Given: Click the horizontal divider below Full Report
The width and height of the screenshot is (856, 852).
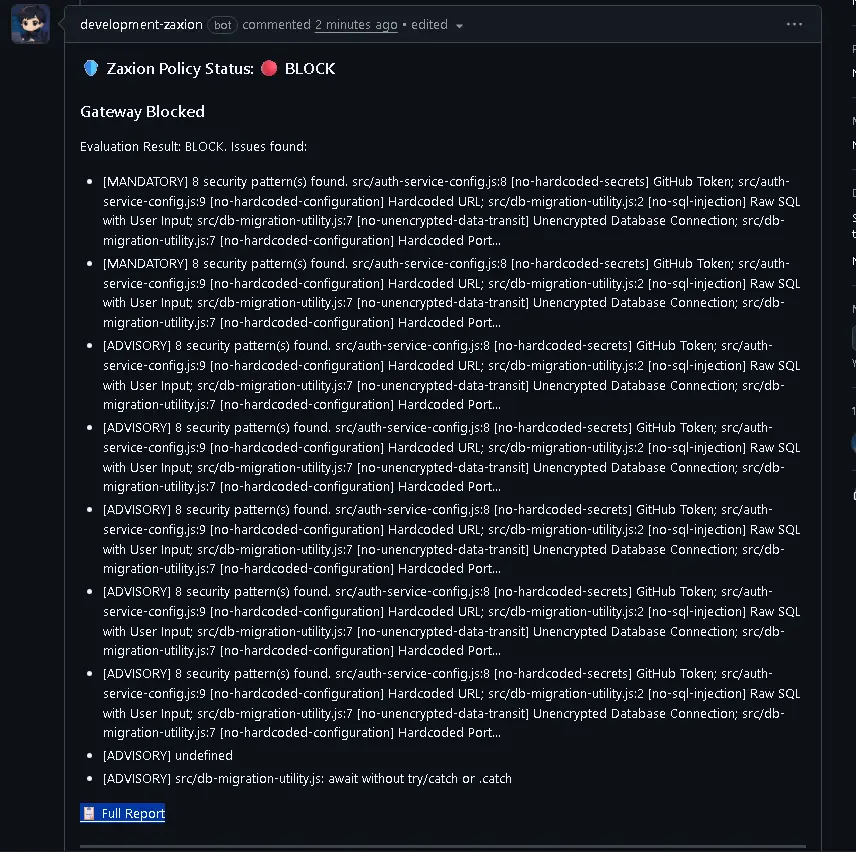Looking at the screenshot, I should 443,847.
